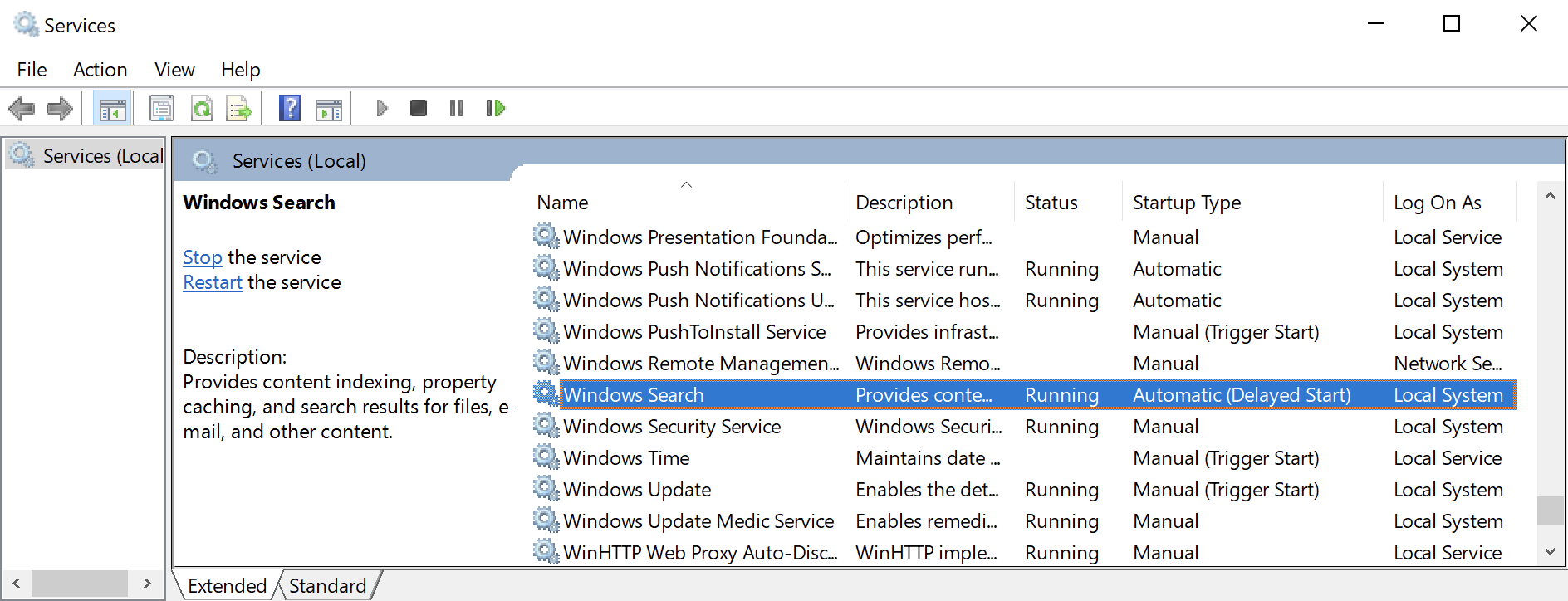1568x601 pixels.
Task: Open the File menu
Action: 32,70
